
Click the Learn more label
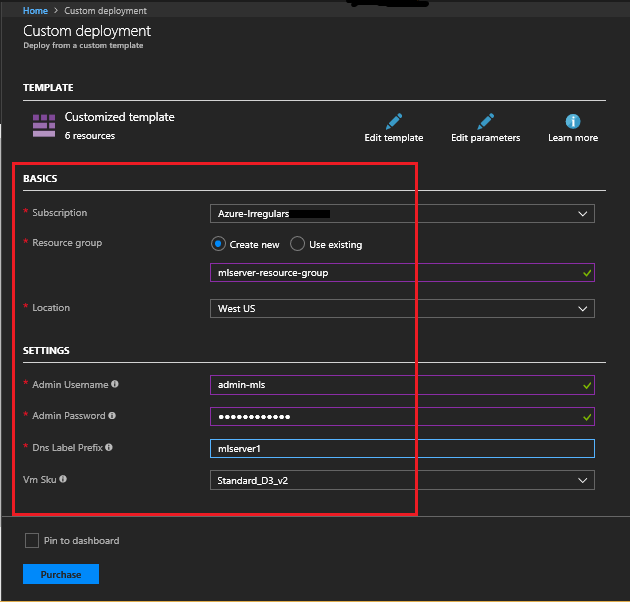point(573,138)
